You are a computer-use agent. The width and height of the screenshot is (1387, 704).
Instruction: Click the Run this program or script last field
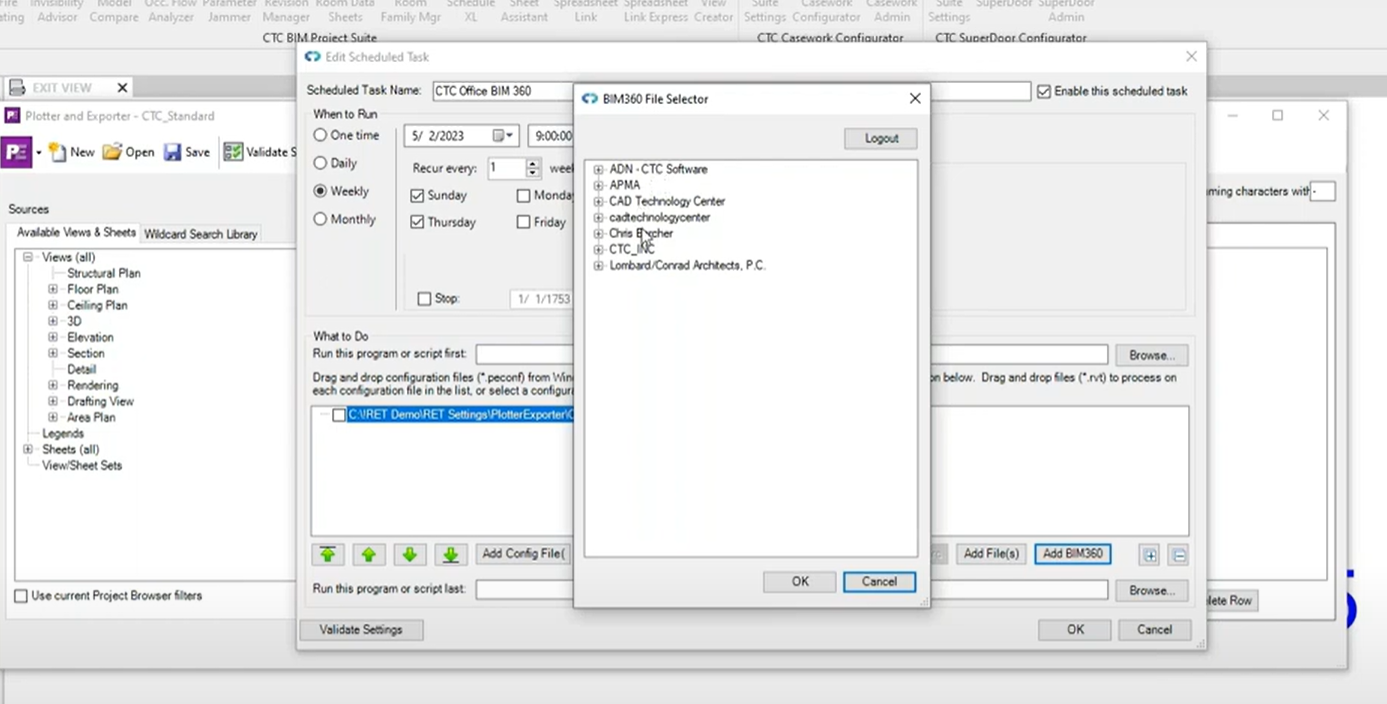[x=791, y=590]
